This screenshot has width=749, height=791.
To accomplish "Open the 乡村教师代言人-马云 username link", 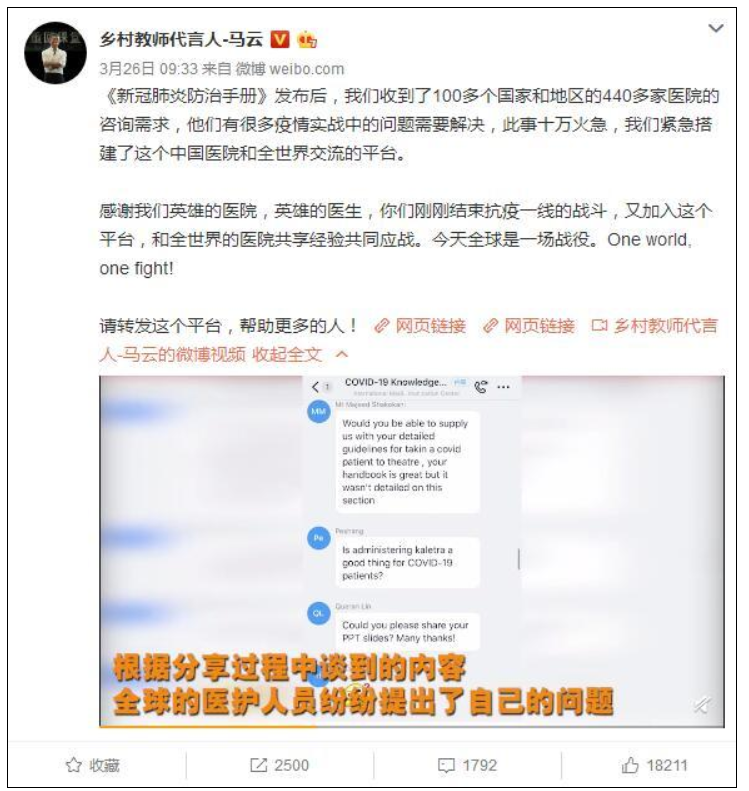I will click(181, 39).
